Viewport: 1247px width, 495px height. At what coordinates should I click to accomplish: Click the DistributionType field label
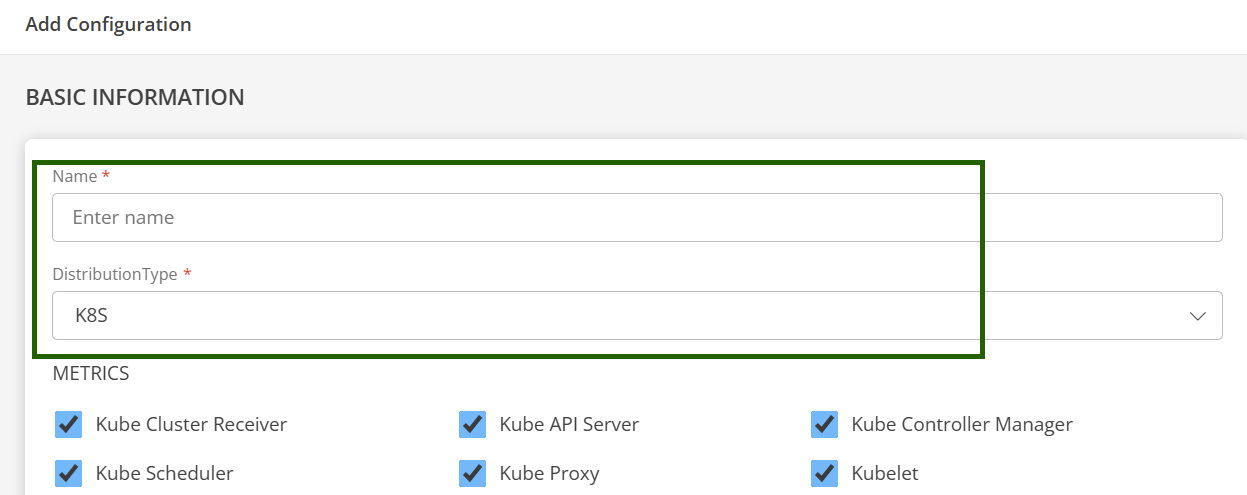click(115, 274)
